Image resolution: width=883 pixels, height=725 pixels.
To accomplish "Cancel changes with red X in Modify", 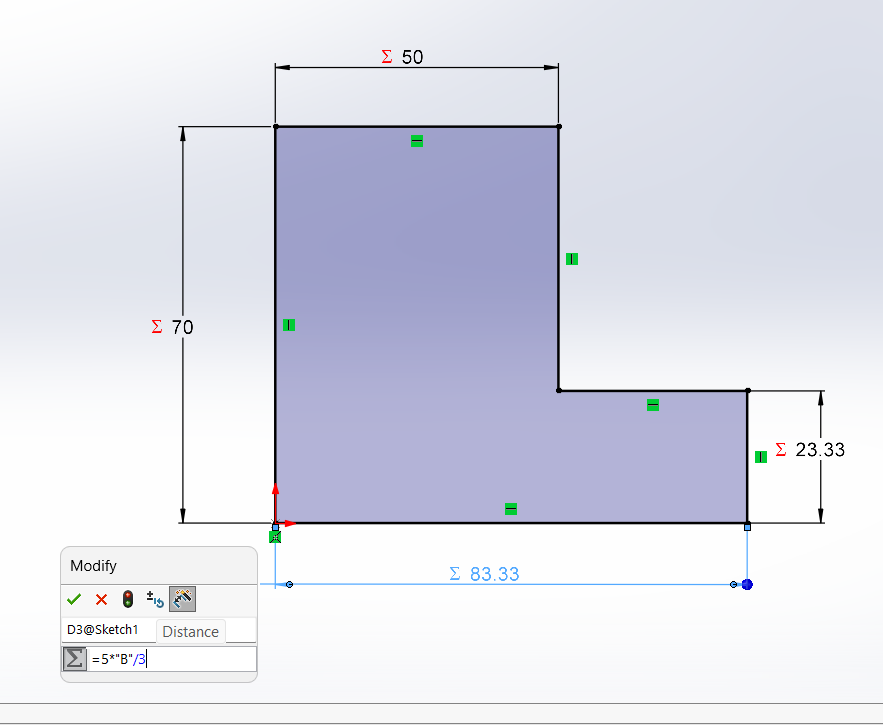I will 101,599.
